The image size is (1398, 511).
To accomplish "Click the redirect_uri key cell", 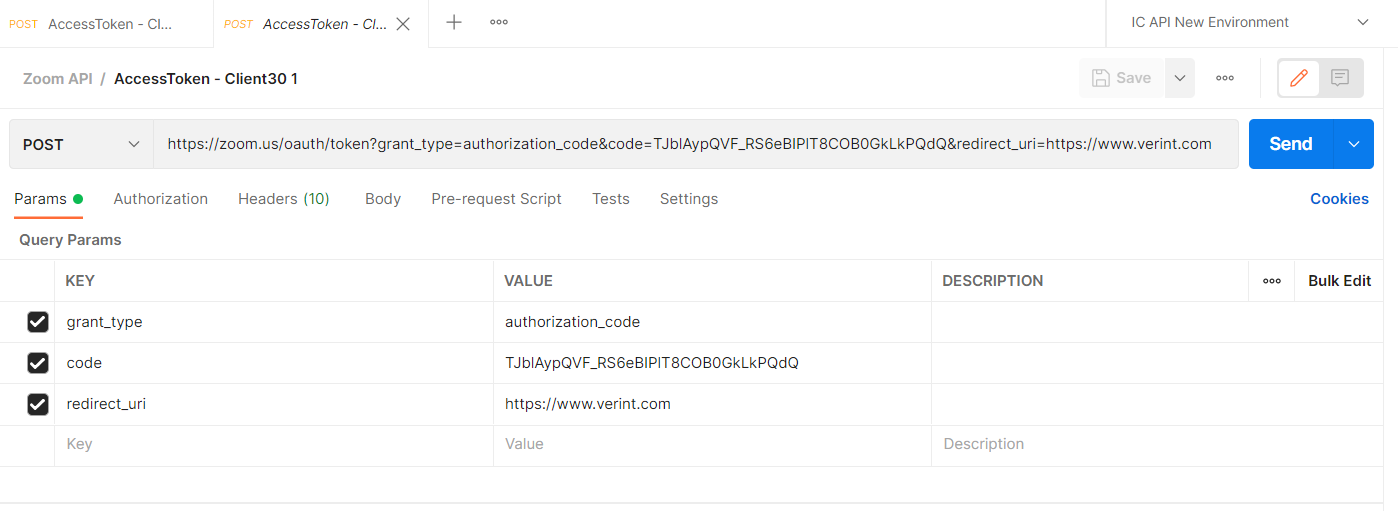I will (274, 404).
